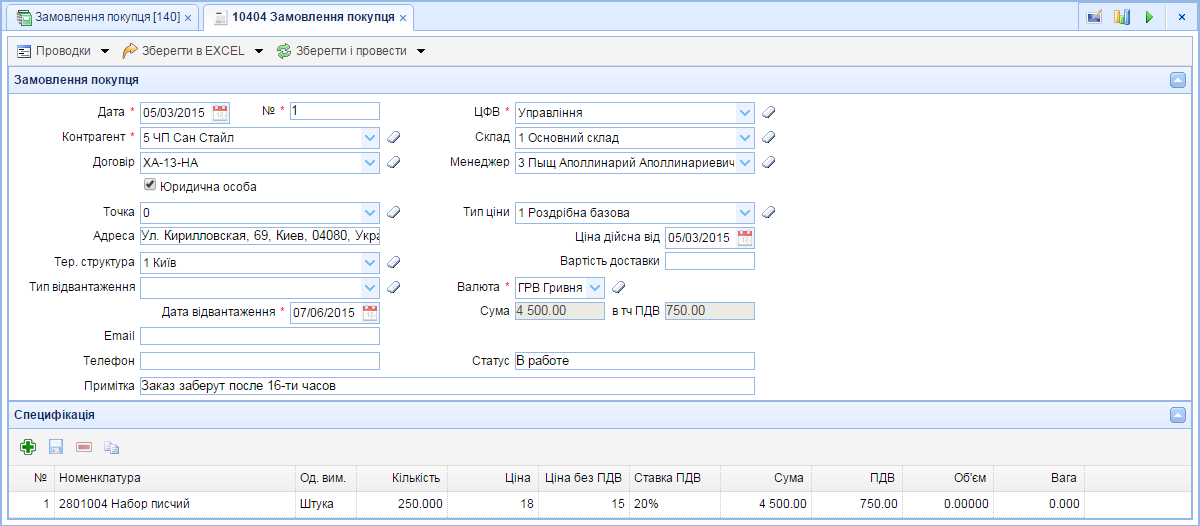Sort by Номенклатура column header

(175, 478)
